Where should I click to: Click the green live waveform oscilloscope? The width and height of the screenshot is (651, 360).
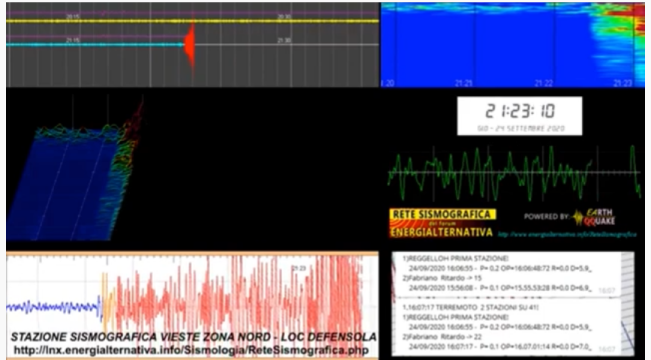(515, 172)
